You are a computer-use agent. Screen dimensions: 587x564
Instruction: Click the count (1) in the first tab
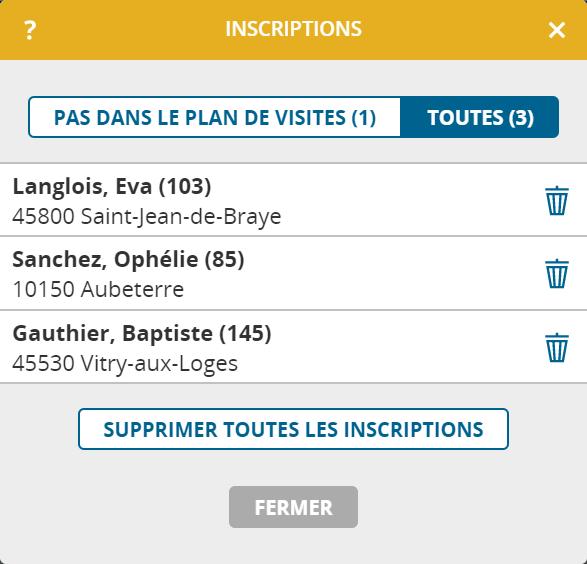[364, 118]
